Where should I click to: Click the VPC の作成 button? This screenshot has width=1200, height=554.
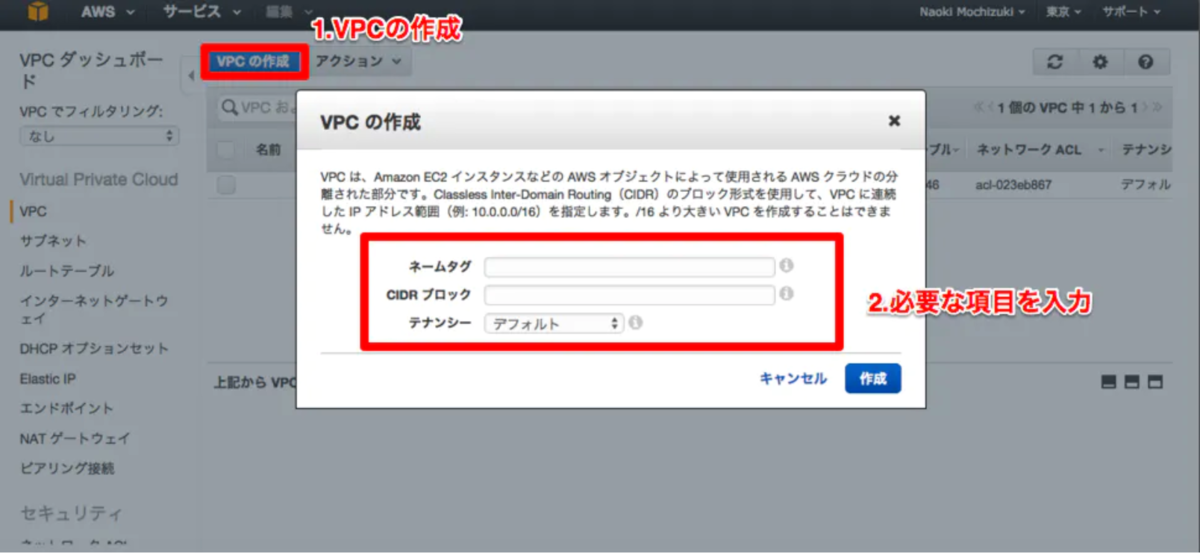[252, 61]
